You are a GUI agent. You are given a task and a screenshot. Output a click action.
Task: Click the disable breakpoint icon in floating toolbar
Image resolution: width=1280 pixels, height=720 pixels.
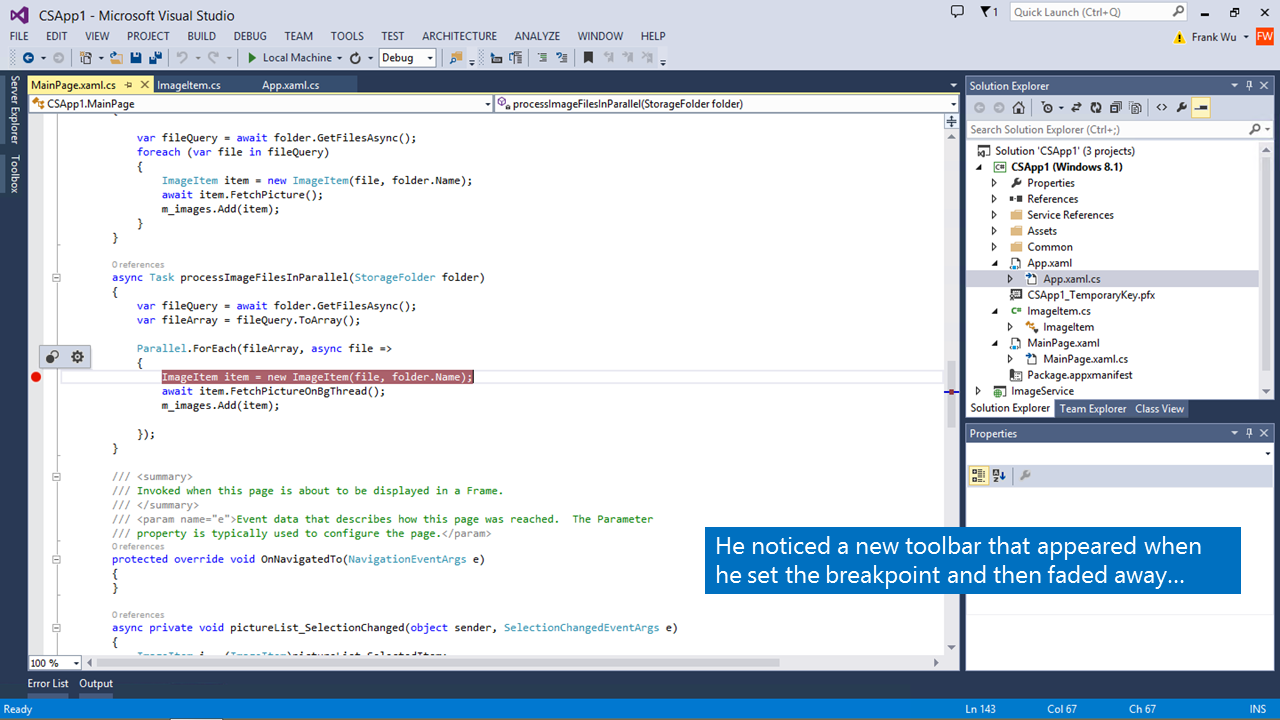[x=52, y=357]
